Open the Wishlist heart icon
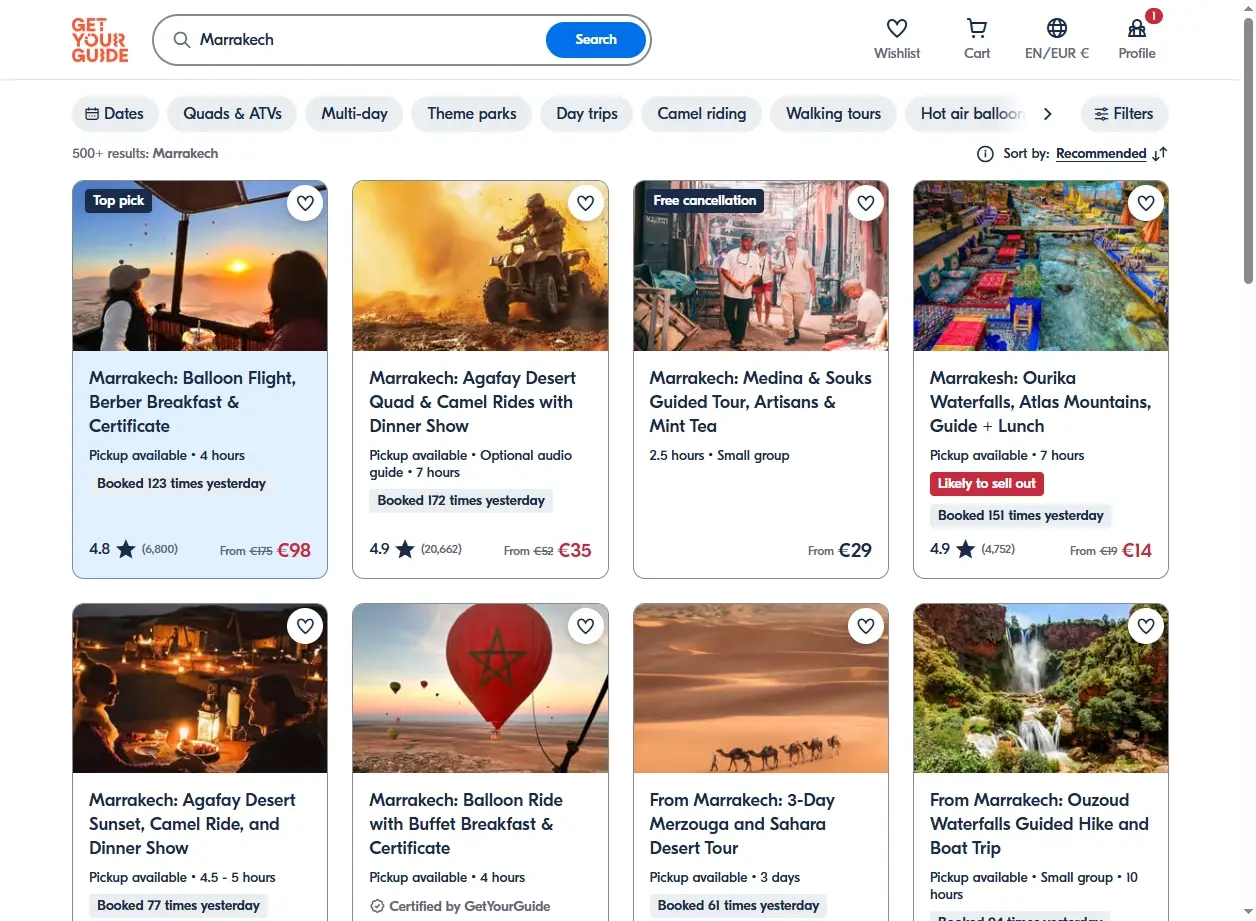Image resolution: width=1256 pixels, height=921 pixels. [897, 28]
